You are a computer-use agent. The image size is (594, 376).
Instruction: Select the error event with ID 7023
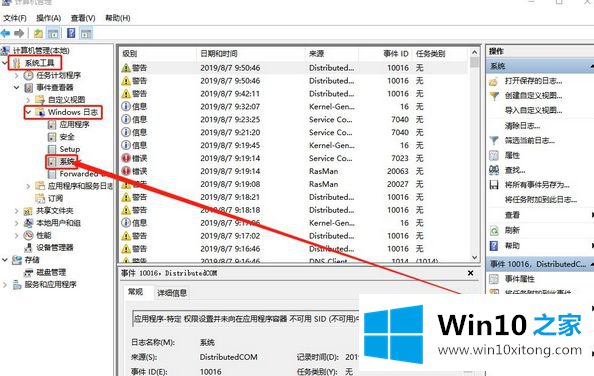click(294, 158)
